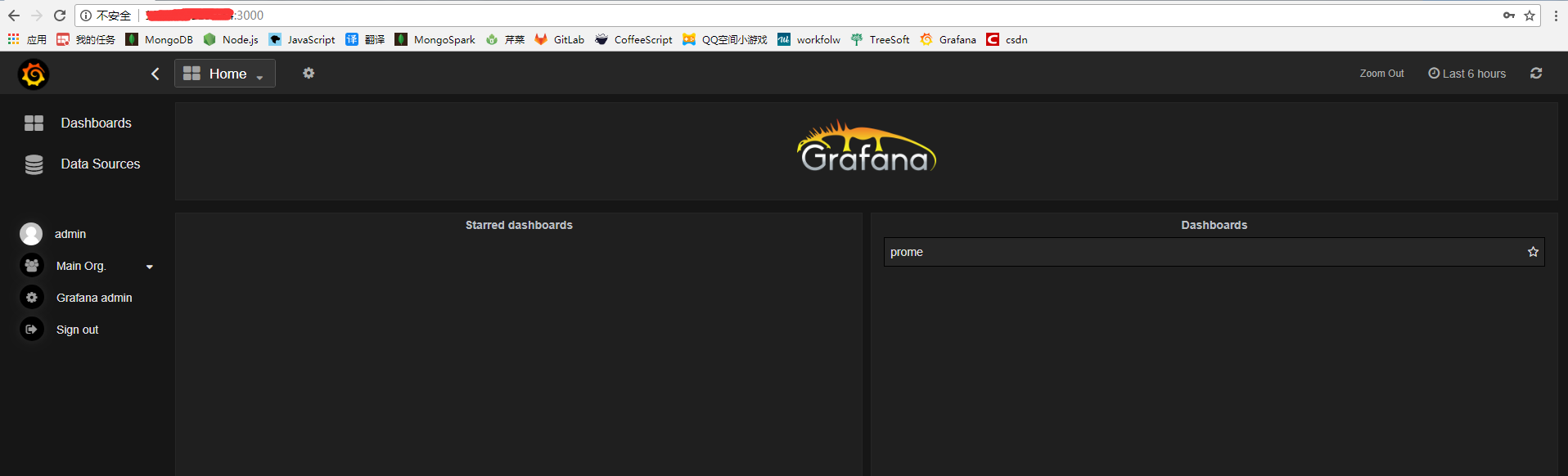Click the site info not-secure icon

(x=86, y=16)
